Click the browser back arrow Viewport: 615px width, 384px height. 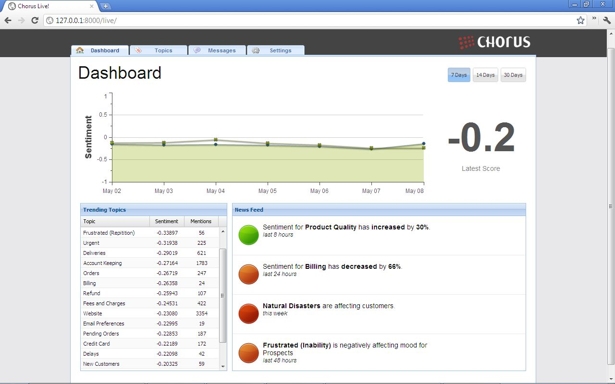(x=8, y=20)
